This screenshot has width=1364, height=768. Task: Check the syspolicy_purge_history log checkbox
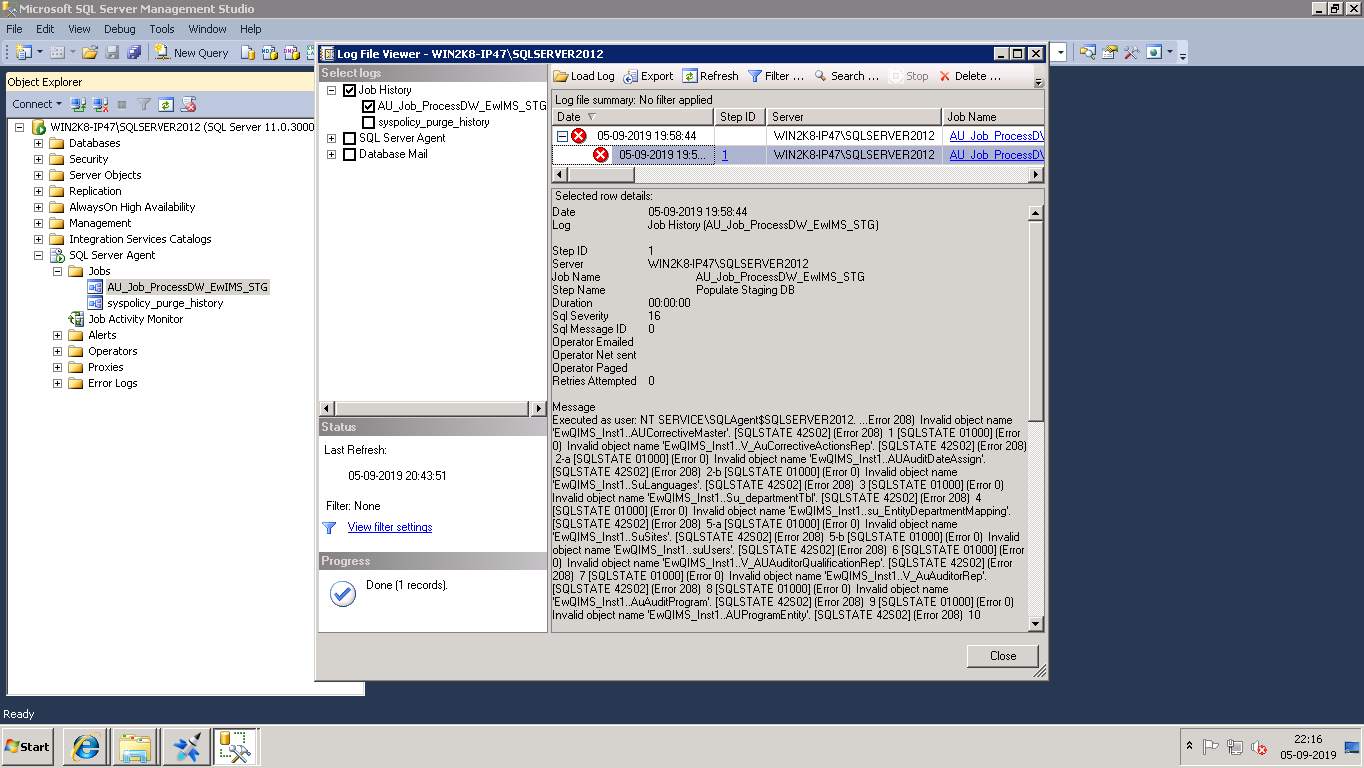tap(368, 122)
